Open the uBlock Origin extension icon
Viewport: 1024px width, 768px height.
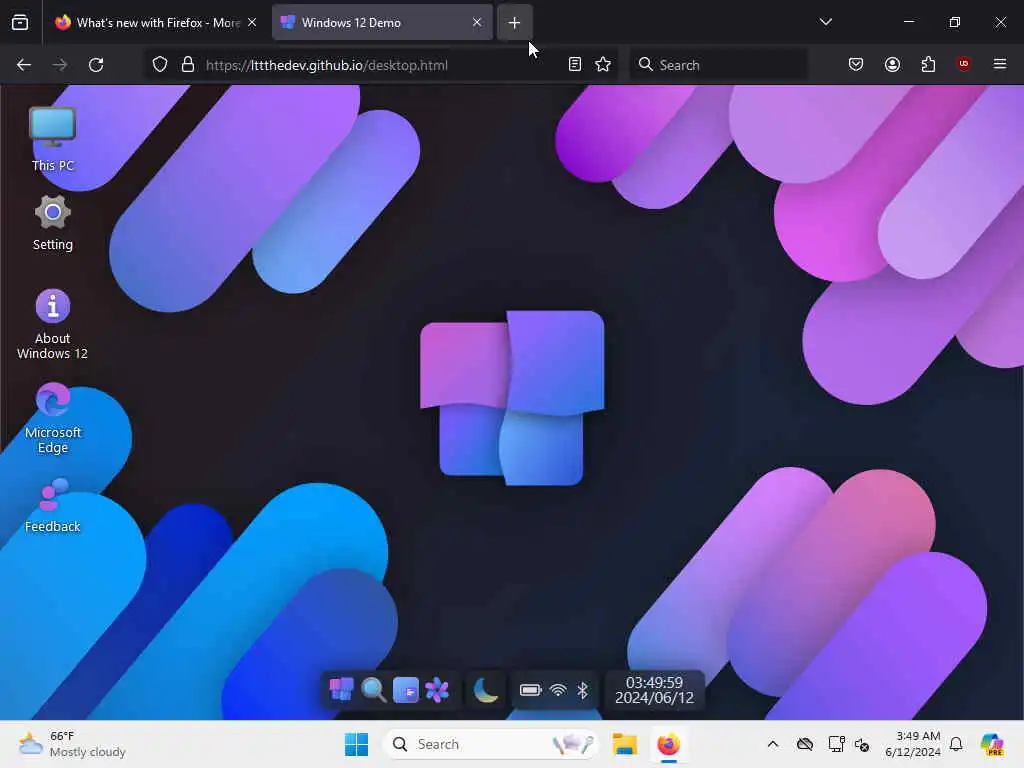(x=963, y=65)
